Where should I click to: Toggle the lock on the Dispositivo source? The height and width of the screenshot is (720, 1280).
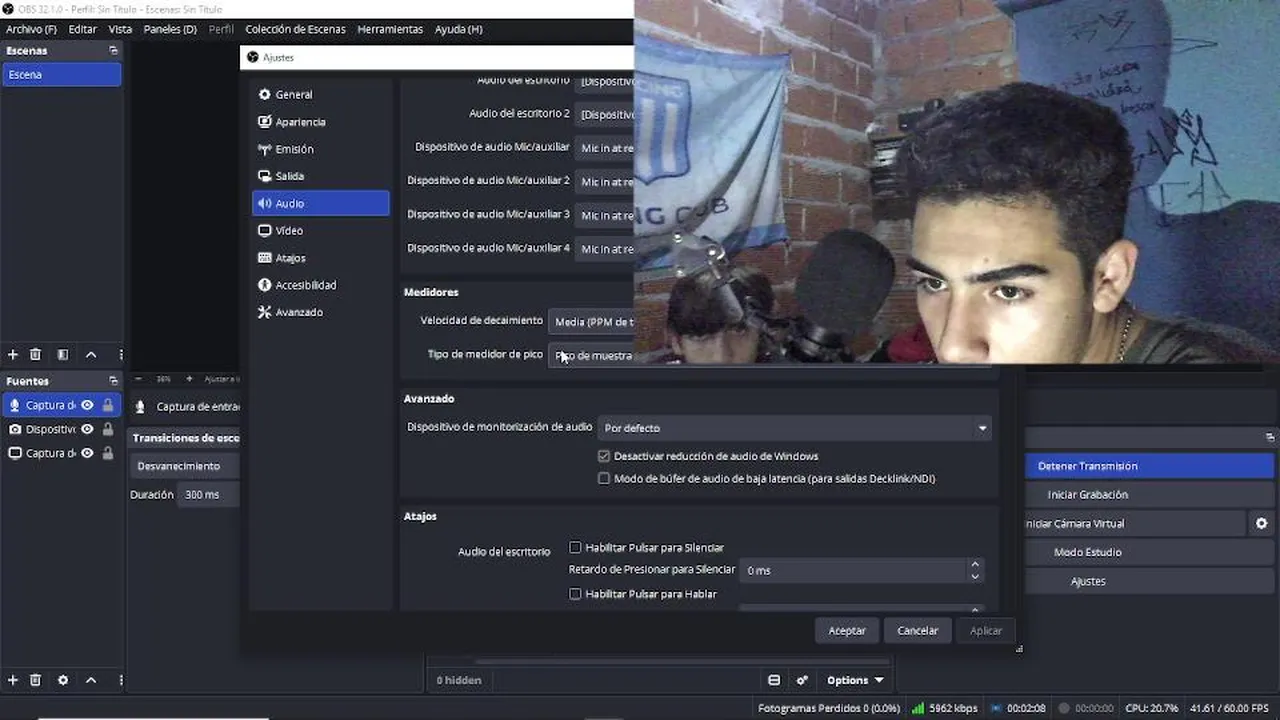[x=108, y=429]
